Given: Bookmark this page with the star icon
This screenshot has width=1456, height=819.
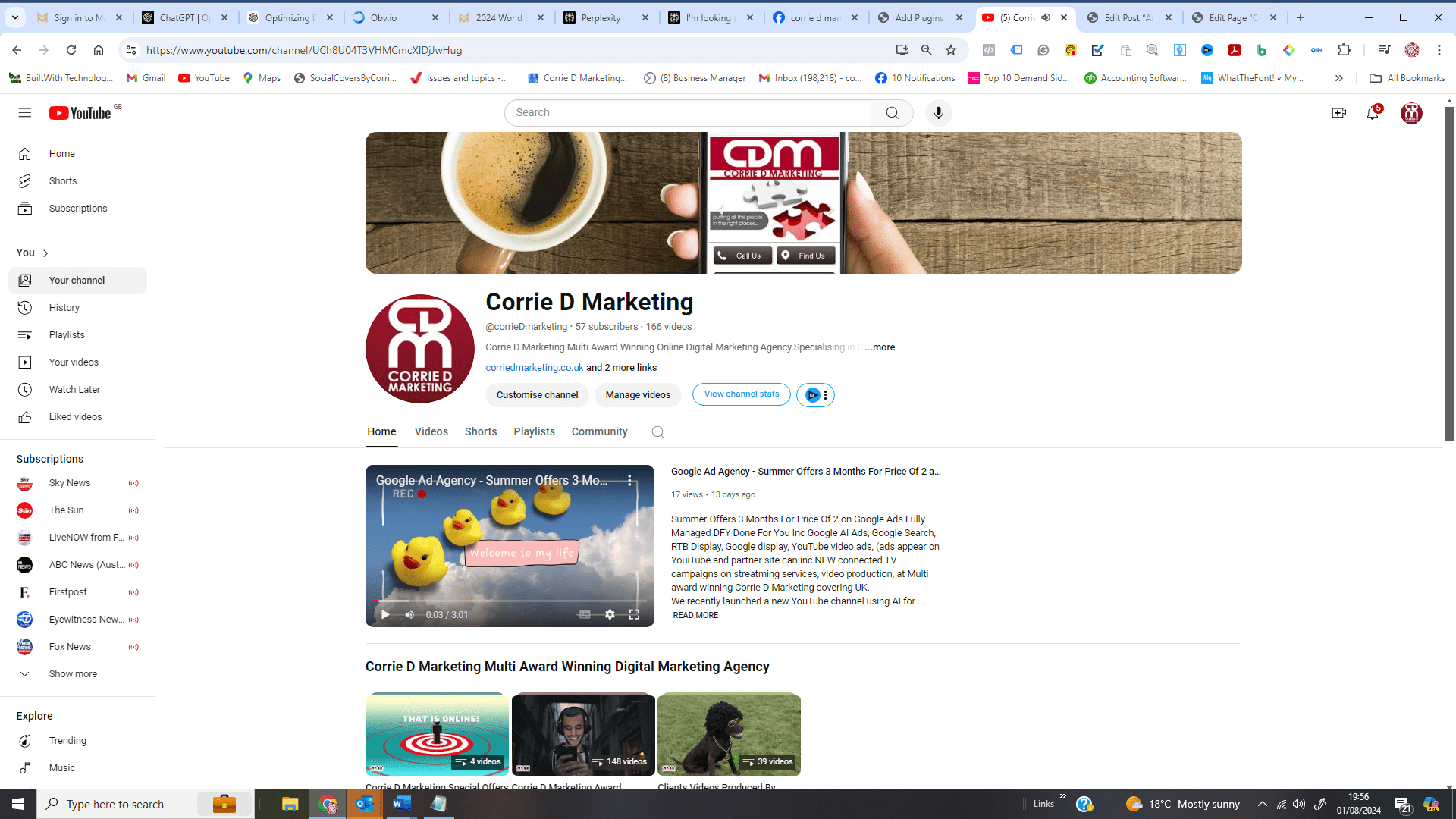Looking at the screenshot, I should 951,50.
